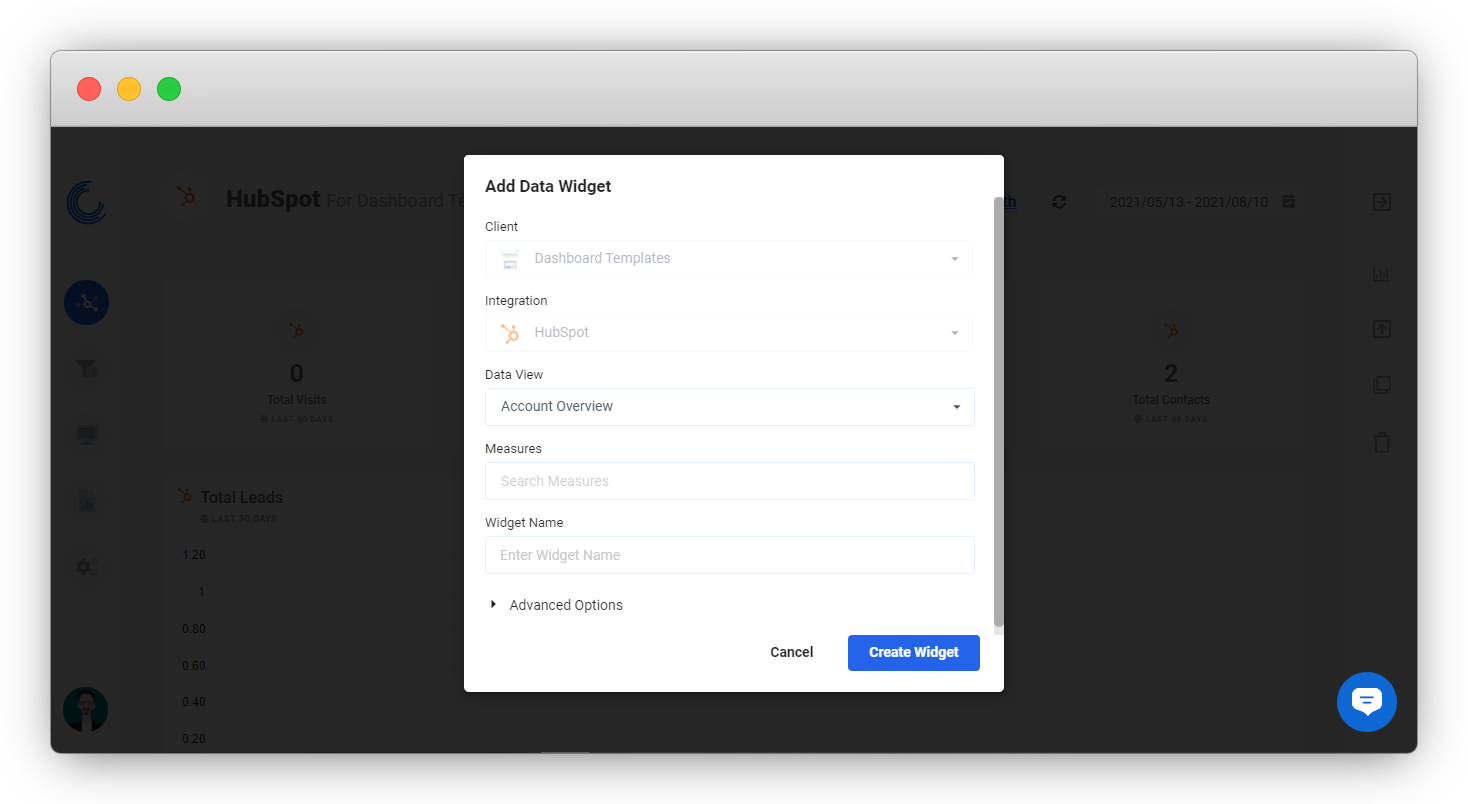Click the Enter Widget Name field

[x=729, y=555]
